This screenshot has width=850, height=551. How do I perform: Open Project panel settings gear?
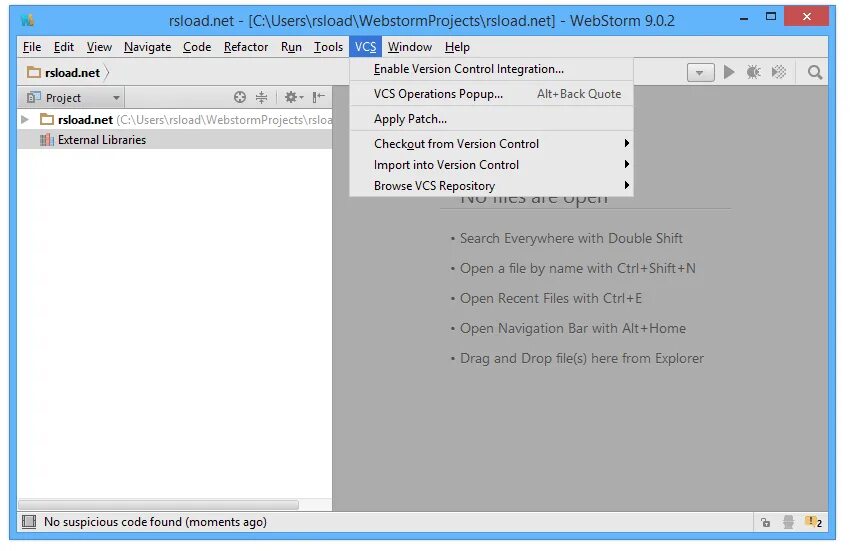click(293, 97)
